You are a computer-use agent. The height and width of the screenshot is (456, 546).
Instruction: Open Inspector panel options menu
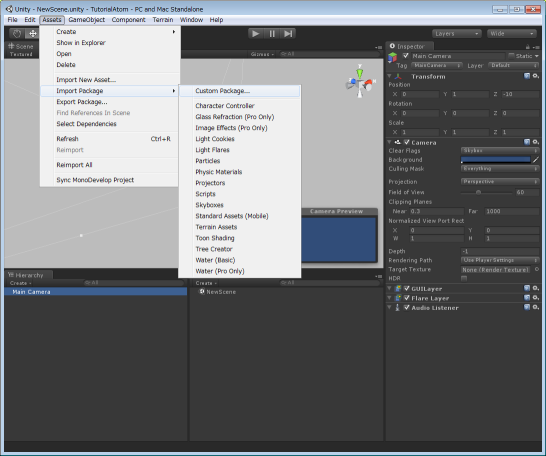click(536, 47)
